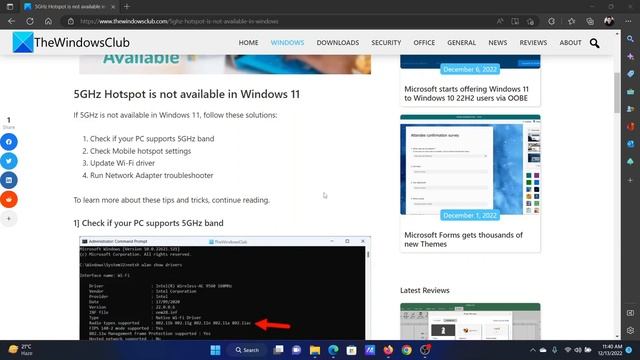Open the REVIEWS menu item

(x=533, y=42)
